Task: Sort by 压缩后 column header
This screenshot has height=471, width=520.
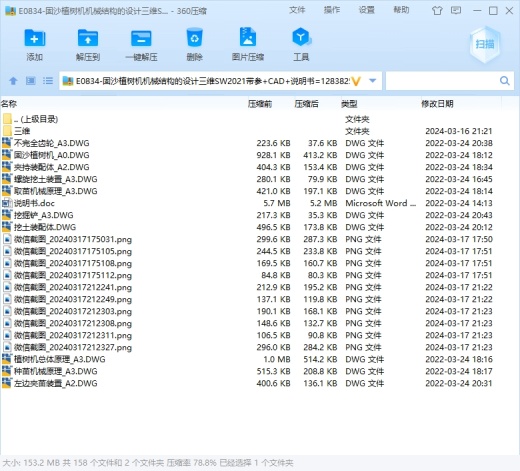Action: pyautogui.click(x=306, y=104)
